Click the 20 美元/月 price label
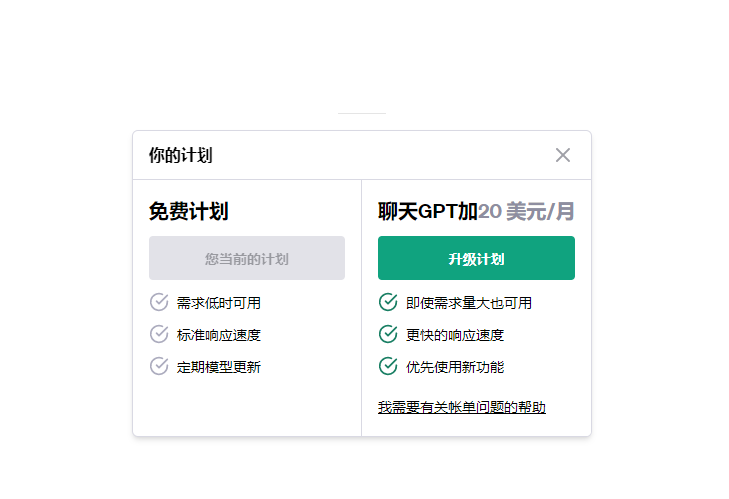Screen dimensions: 729x499 click(526, 212)
